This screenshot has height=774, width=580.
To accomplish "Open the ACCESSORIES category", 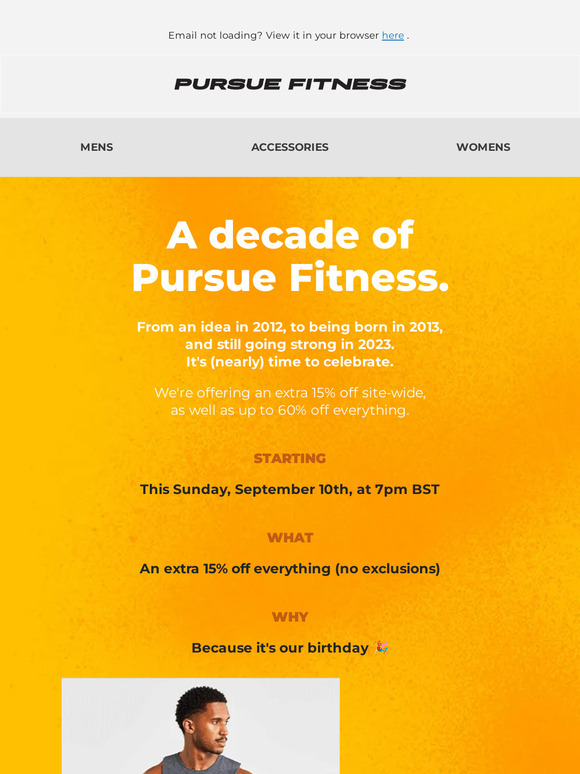I will (x=290, y=147).
